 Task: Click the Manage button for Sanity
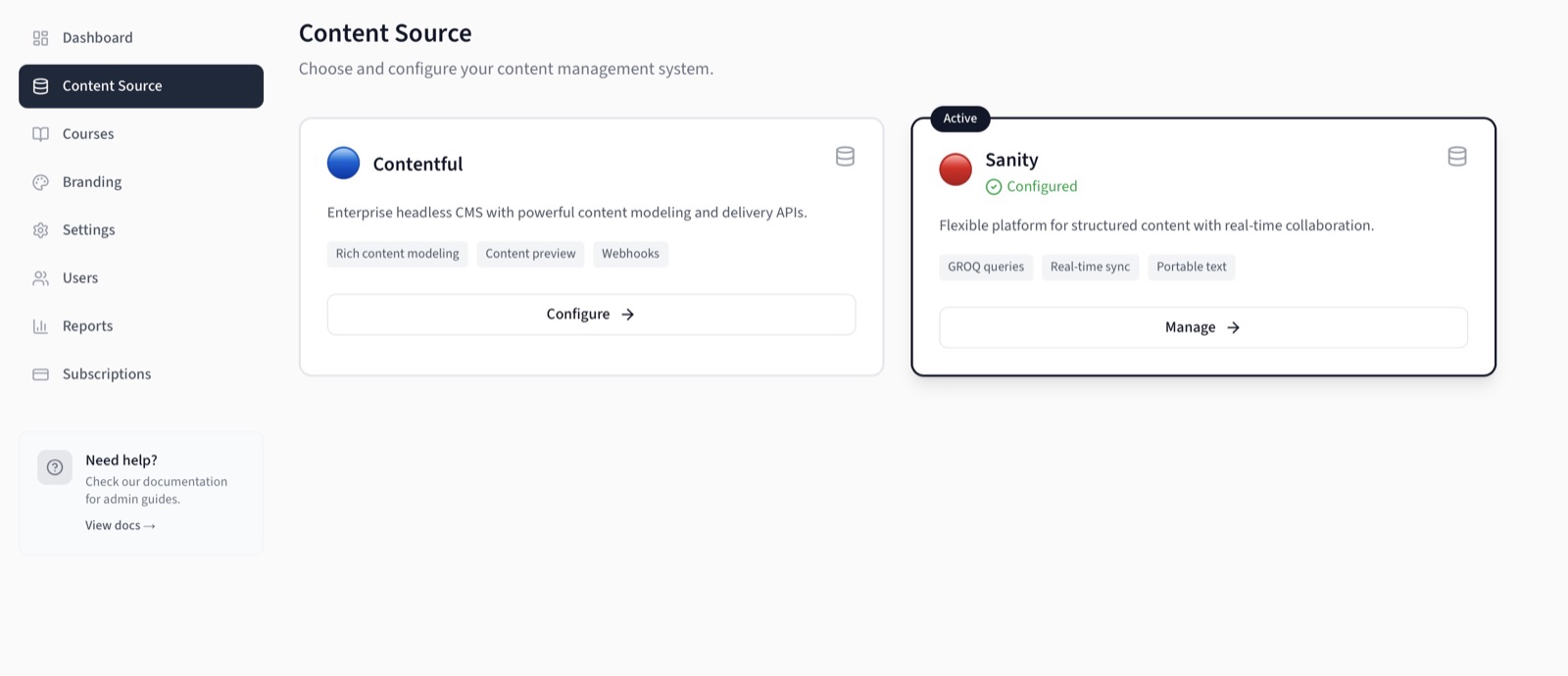pos(1202,327)
